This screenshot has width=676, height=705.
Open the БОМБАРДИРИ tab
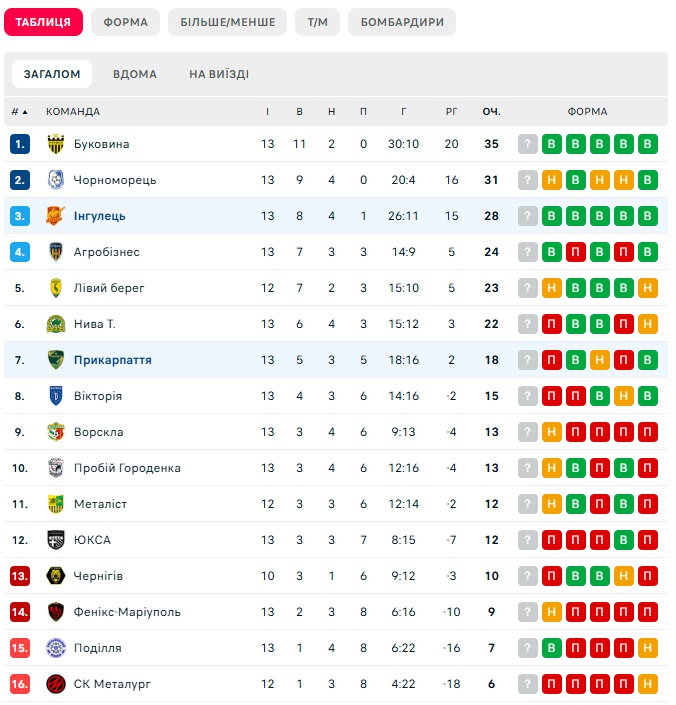click(x=402, y=22)
